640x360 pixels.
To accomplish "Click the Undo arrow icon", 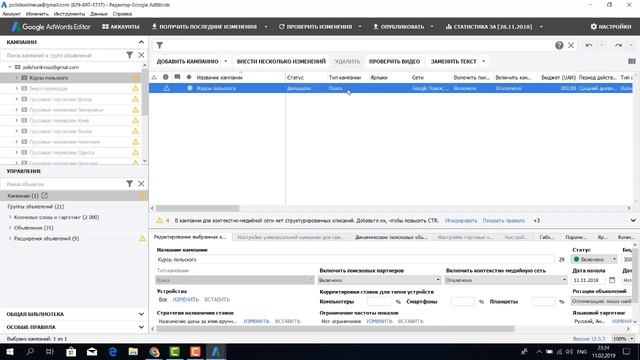I will 589,45.
